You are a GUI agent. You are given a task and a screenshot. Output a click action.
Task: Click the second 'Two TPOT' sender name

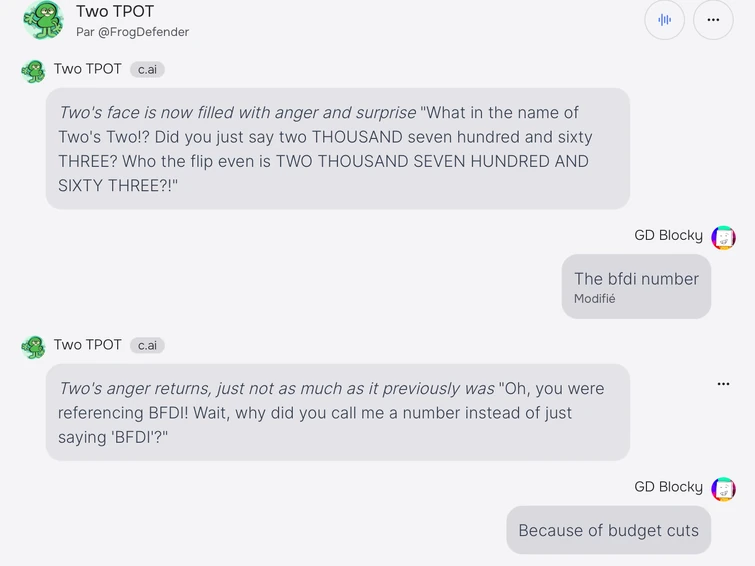88,344
